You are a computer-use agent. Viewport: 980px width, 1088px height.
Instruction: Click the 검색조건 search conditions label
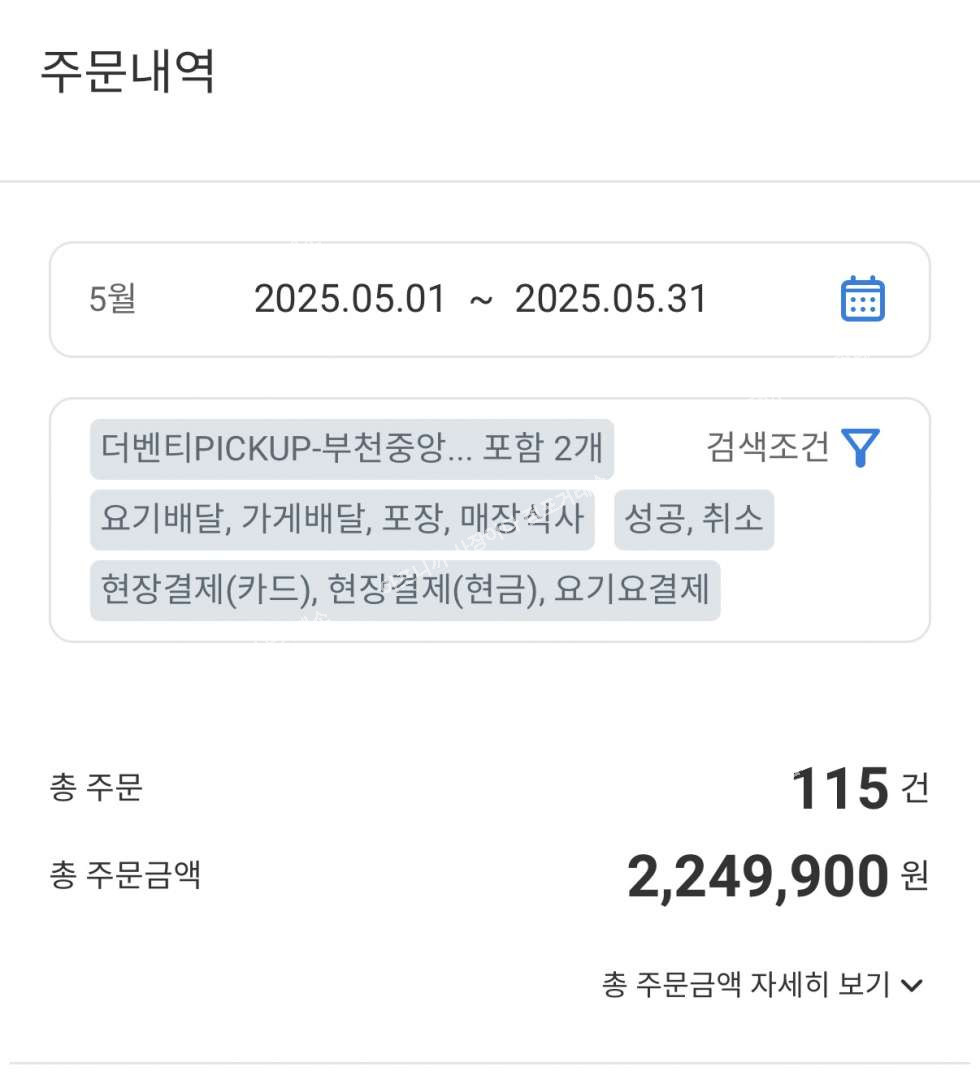(x=767, y=448)
